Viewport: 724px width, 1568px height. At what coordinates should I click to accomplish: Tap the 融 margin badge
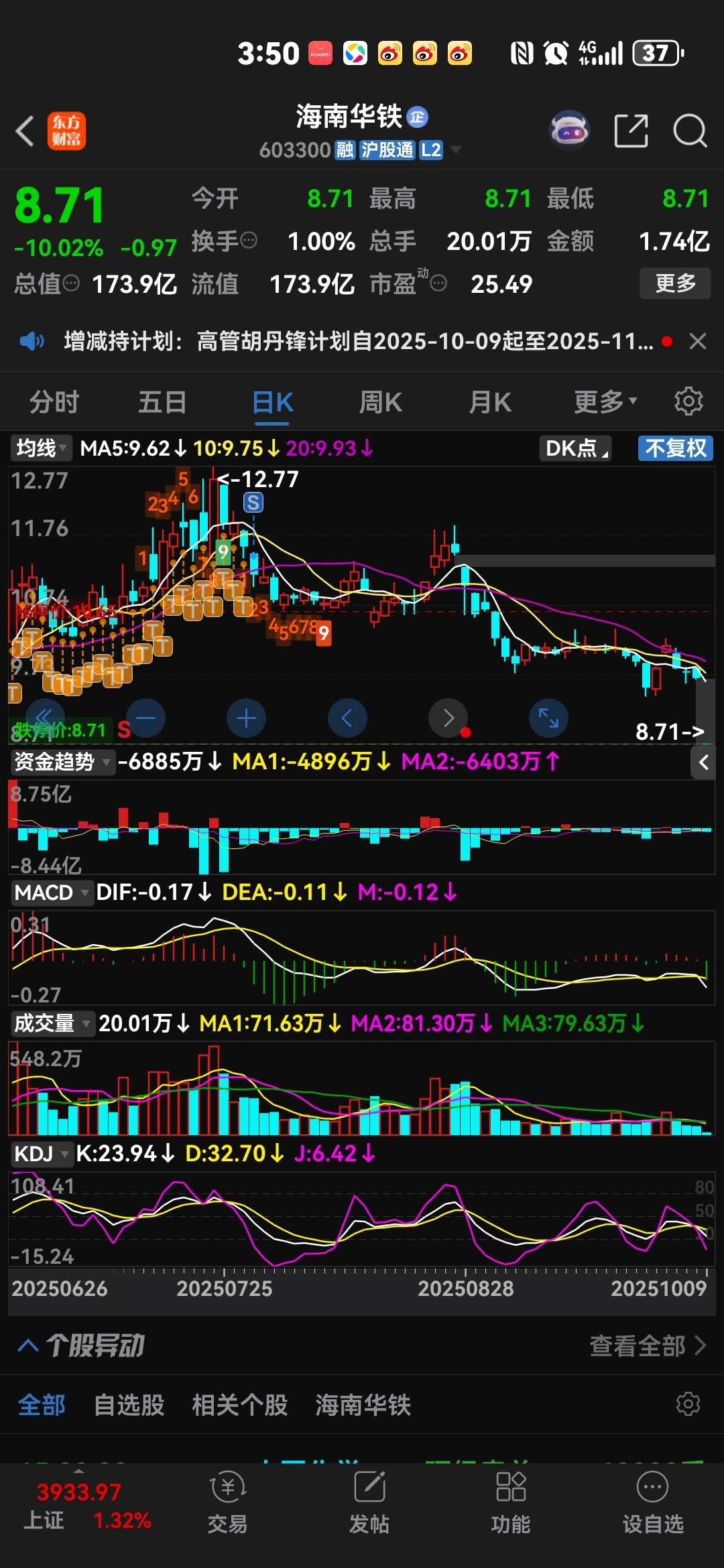345,149
